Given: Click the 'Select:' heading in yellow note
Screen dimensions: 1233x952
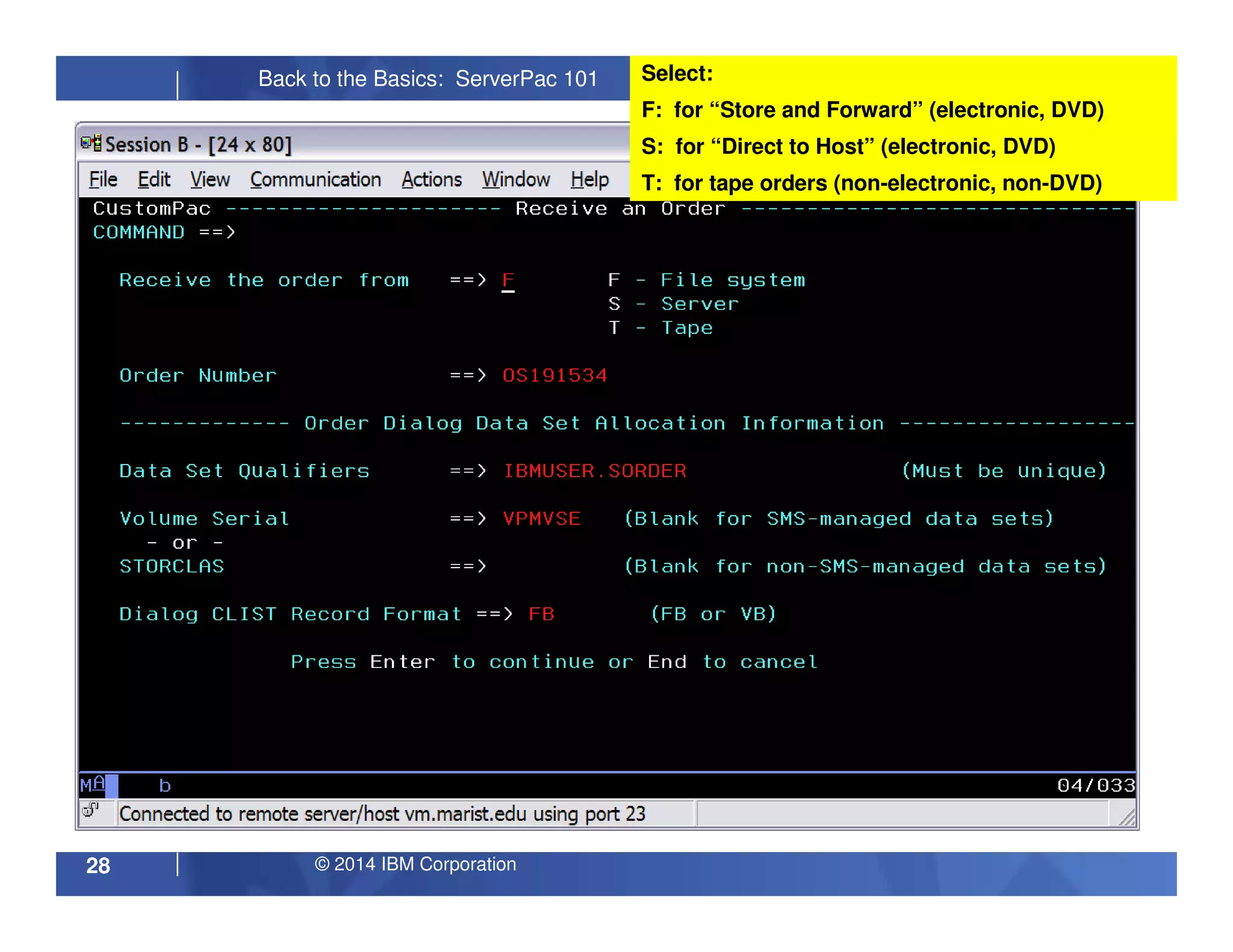Looking at the screenshot, I should point(677,73).
